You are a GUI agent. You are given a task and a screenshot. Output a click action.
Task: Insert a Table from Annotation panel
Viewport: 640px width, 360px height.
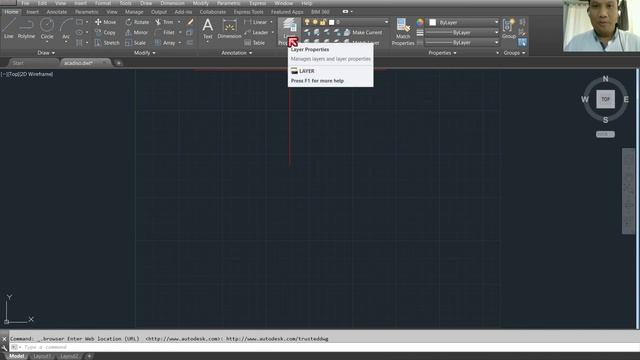[x=255, y=42]
